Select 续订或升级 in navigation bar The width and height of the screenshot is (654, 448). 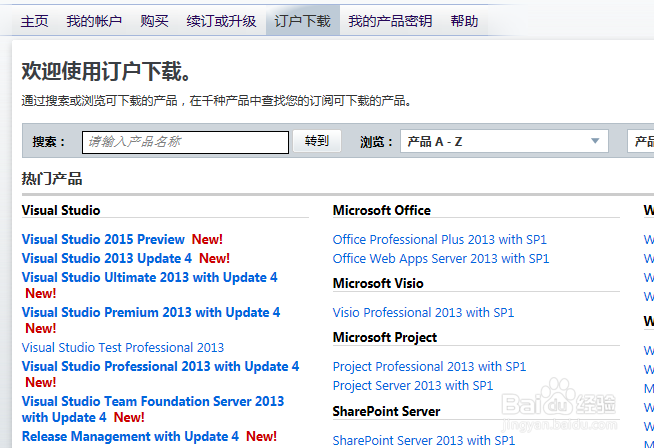221,21
